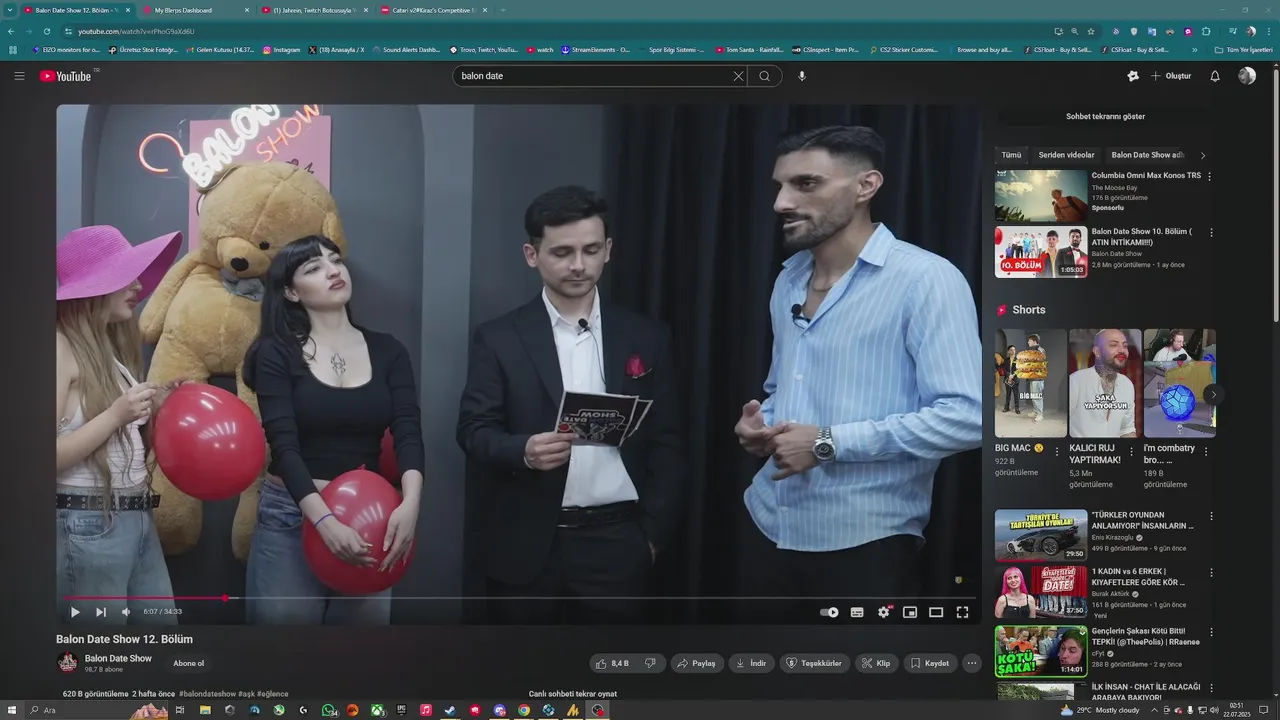Show more filter chips with the right arrow
1280x720 pixels.
[1203, 155]
